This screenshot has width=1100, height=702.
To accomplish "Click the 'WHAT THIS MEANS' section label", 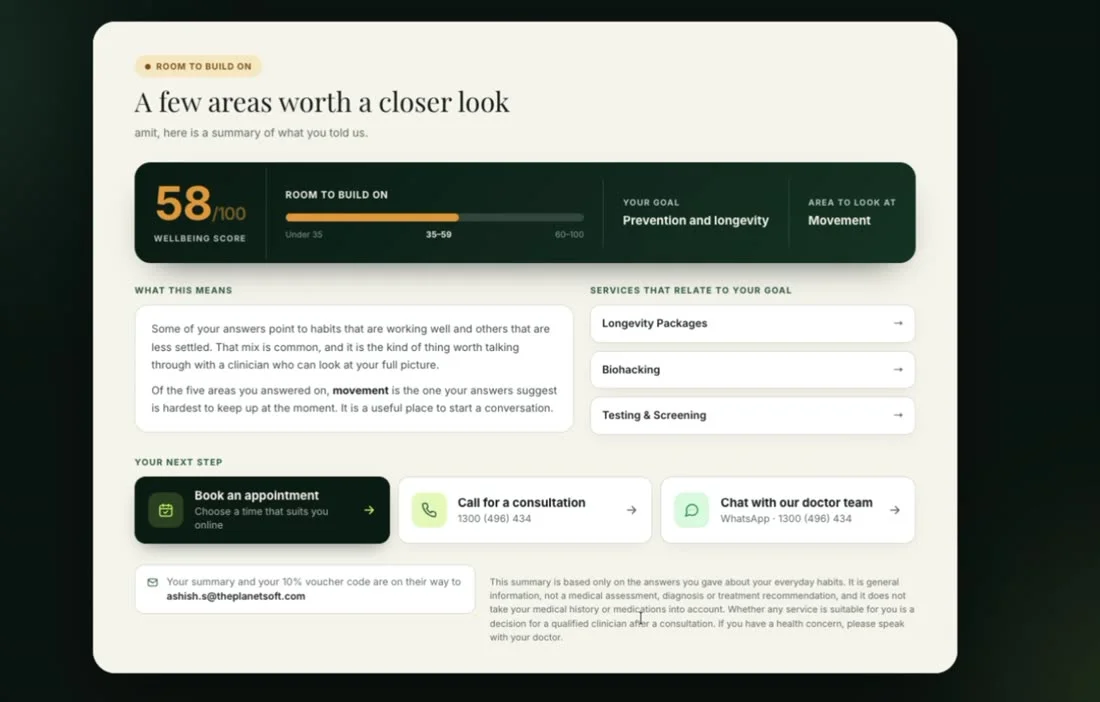I will click(x=183, y=290).
